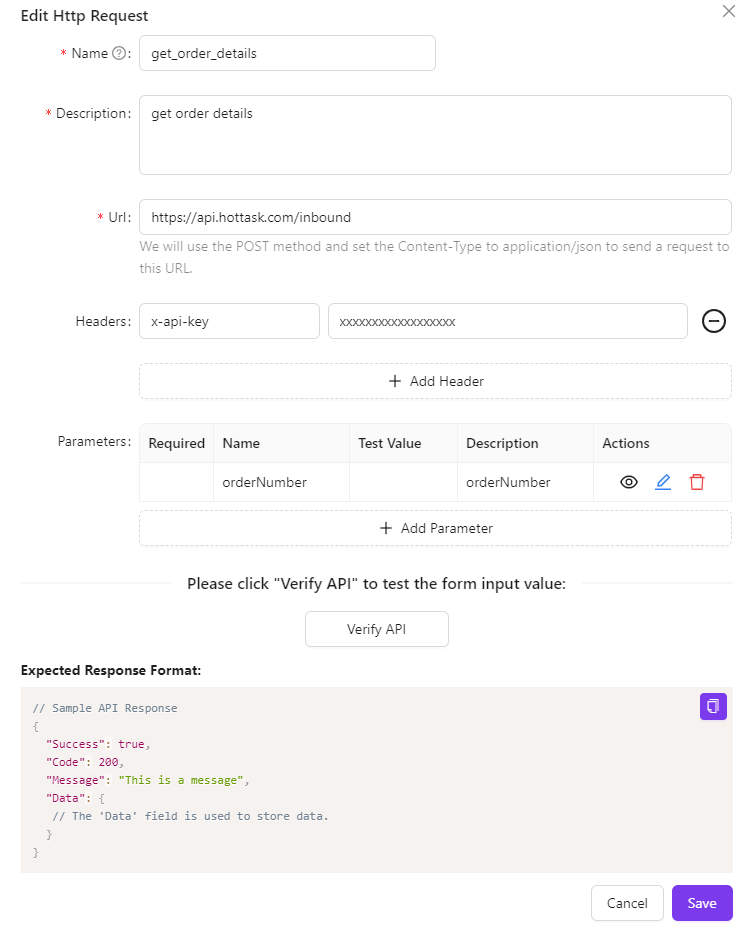Screen dimensions: 743x930
Task: Click the Add Parameter button
Action: coord(435,528)
